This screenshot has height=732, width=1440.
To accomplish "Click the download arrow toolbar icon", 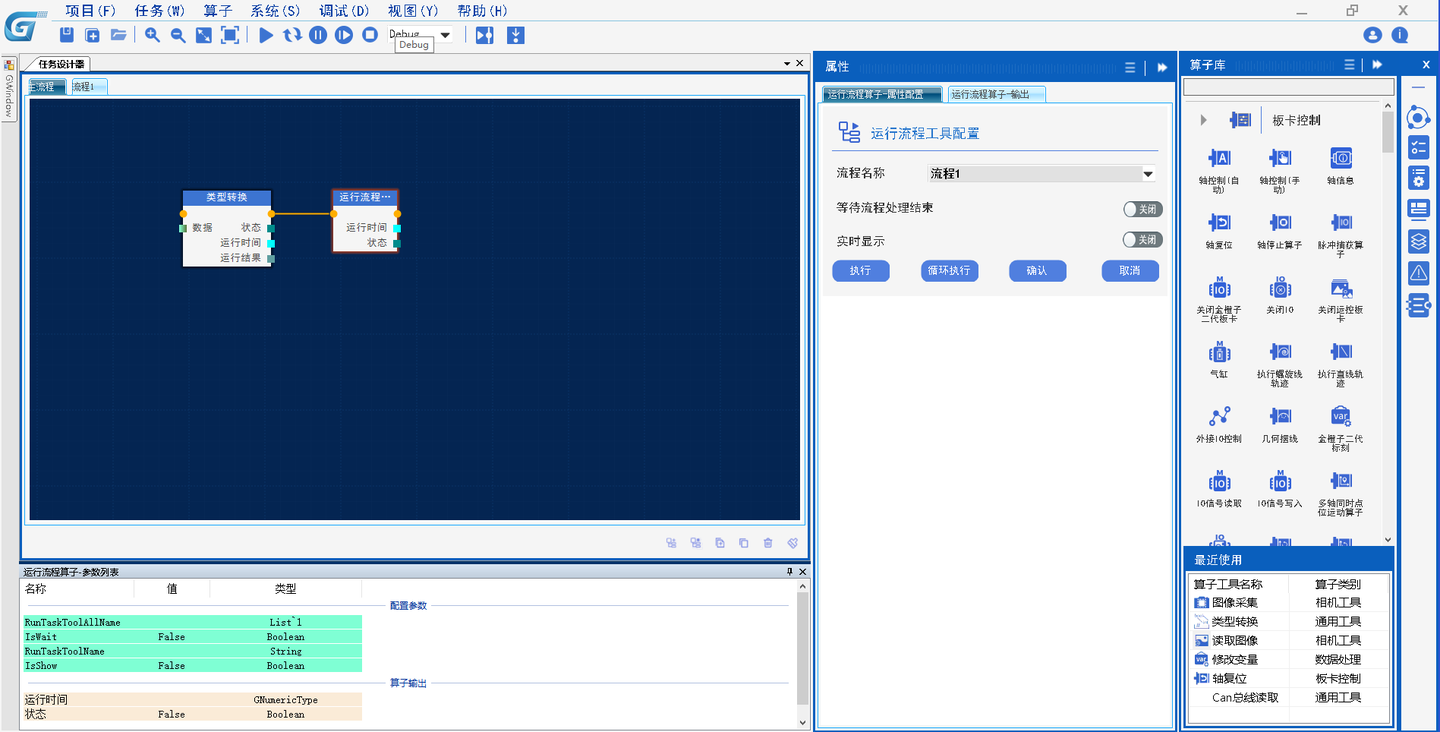I will point(515,35).
